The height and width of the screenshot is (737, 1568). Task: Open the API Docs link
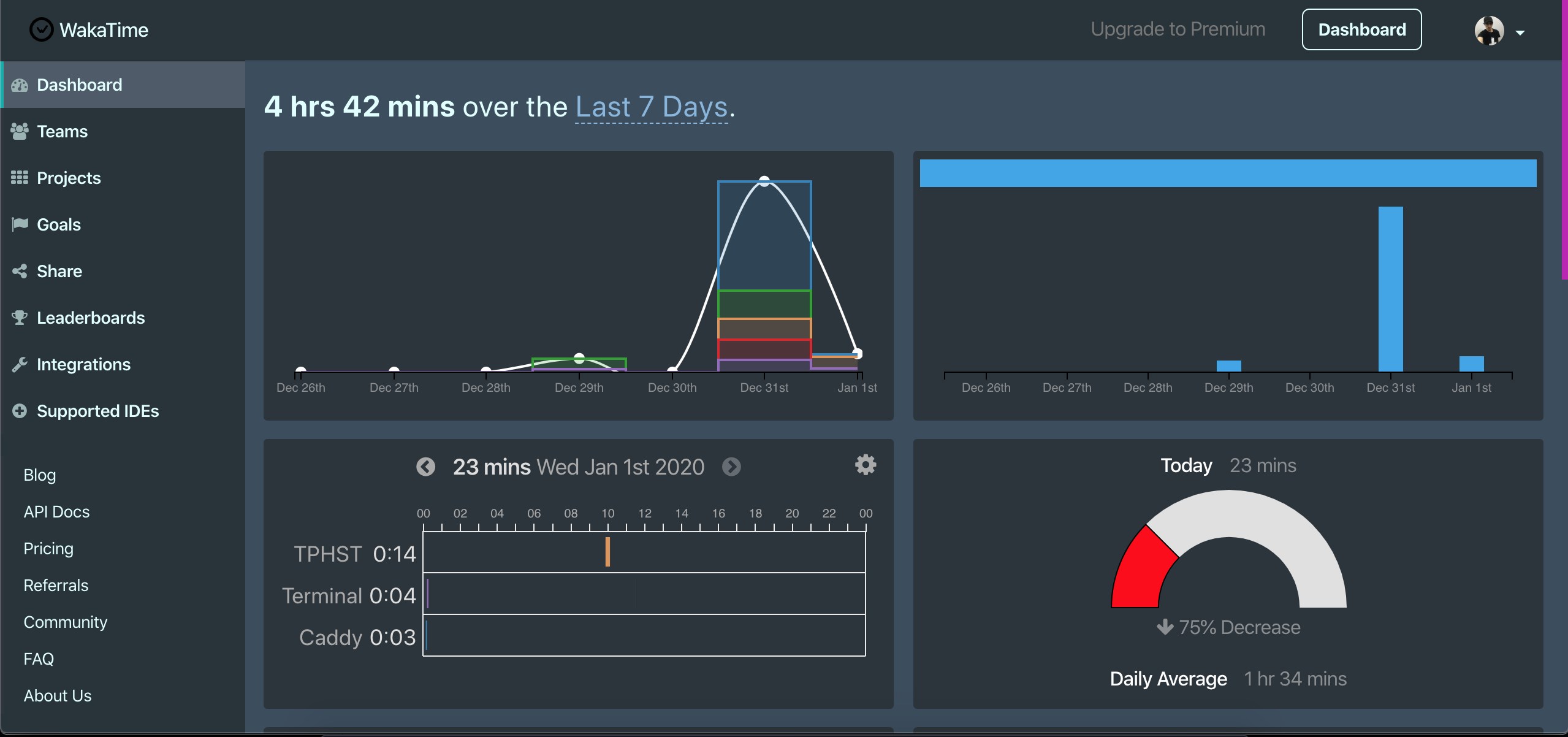point(56,512)
